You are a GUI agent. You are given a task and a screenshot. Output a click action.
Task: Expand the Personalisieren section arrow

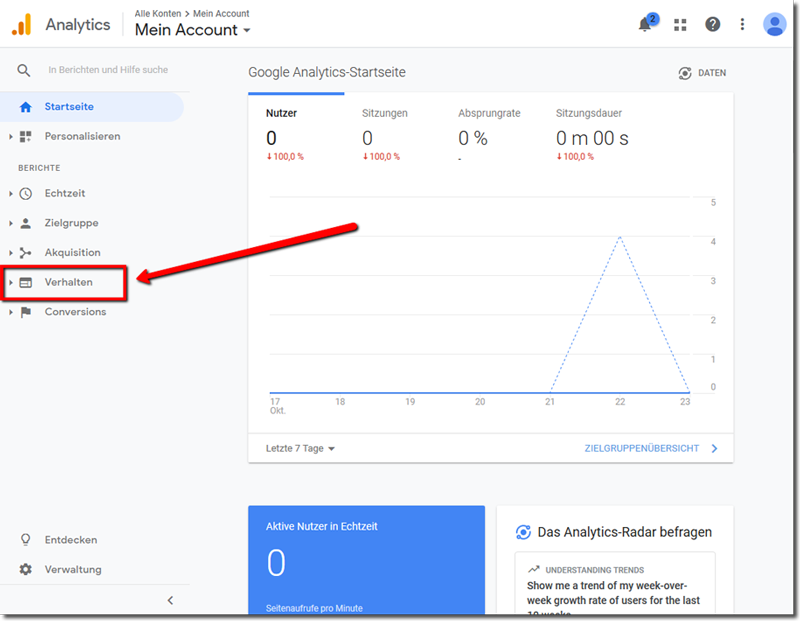(10, 136)
